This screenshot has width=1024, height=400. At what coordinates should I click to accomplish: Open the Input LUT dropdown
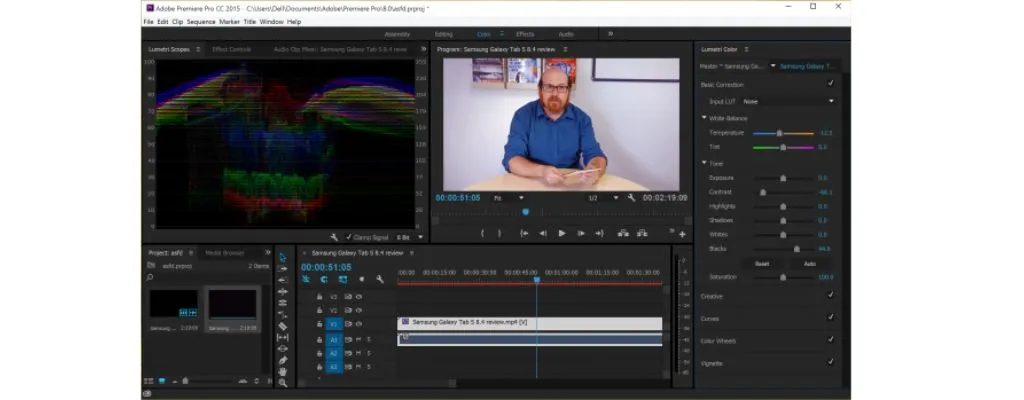(789, 101)
